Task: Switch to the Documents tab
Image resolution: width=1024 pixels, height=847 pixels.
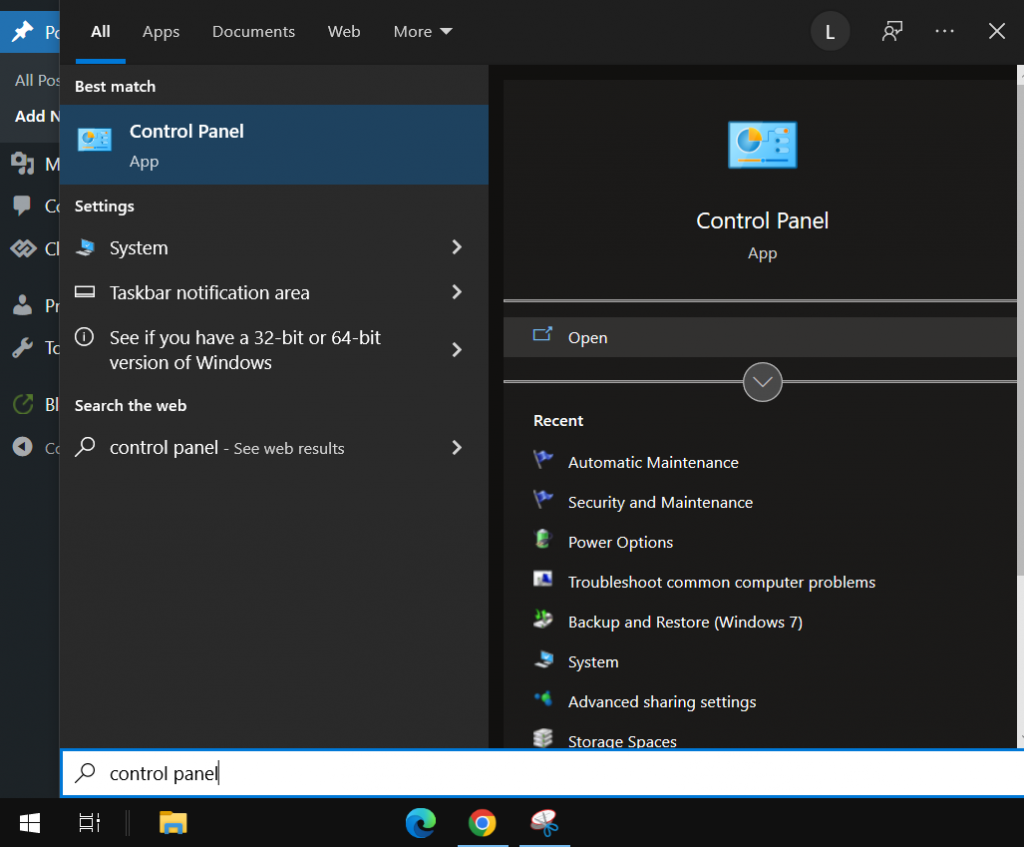Action: (253, 31)
